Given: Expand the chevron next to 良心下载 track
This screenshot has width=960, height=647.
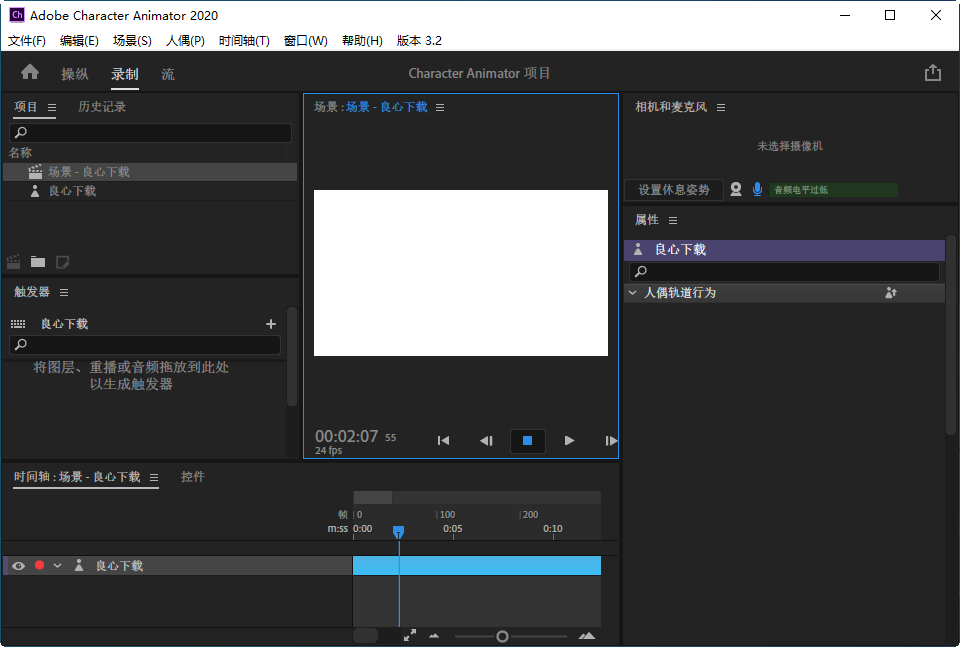Looking at the screenshot, I should (58, 565).
